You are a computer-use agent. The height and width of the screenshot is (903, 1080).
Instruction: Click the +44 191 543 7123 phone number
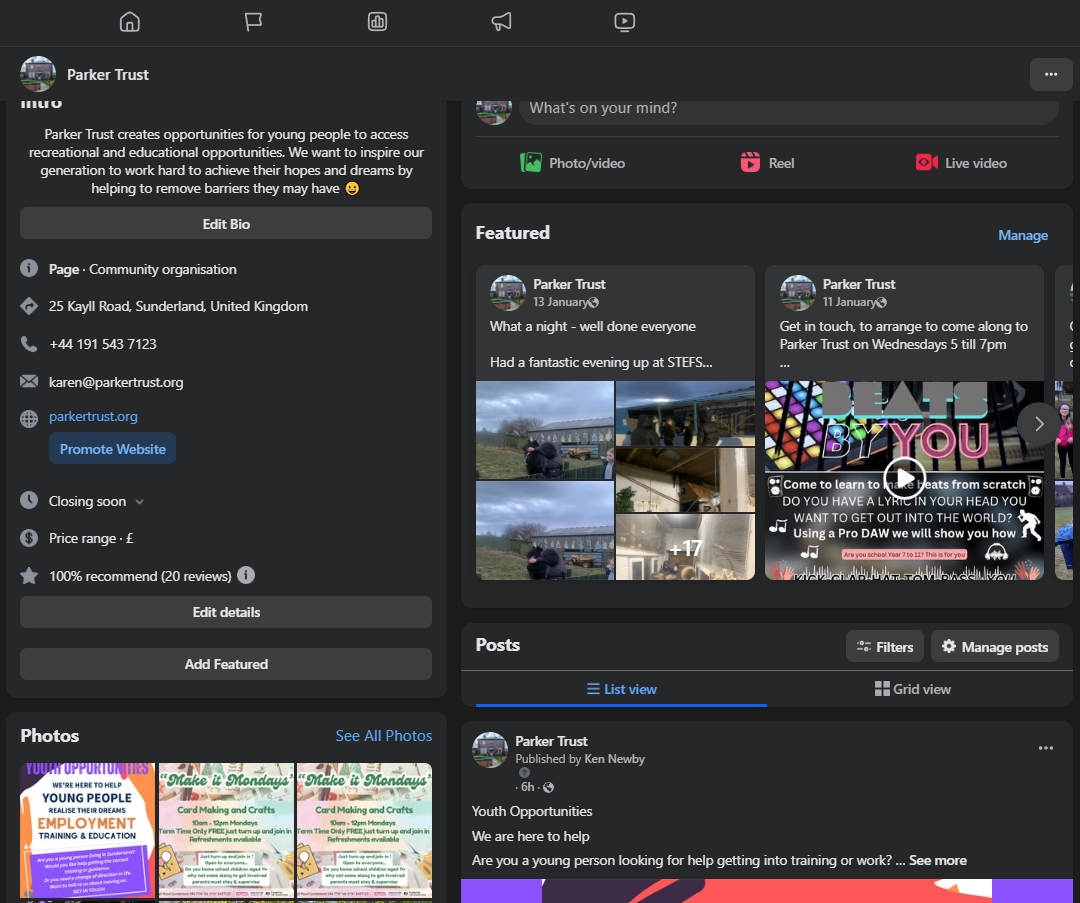(x=103, y=344)
